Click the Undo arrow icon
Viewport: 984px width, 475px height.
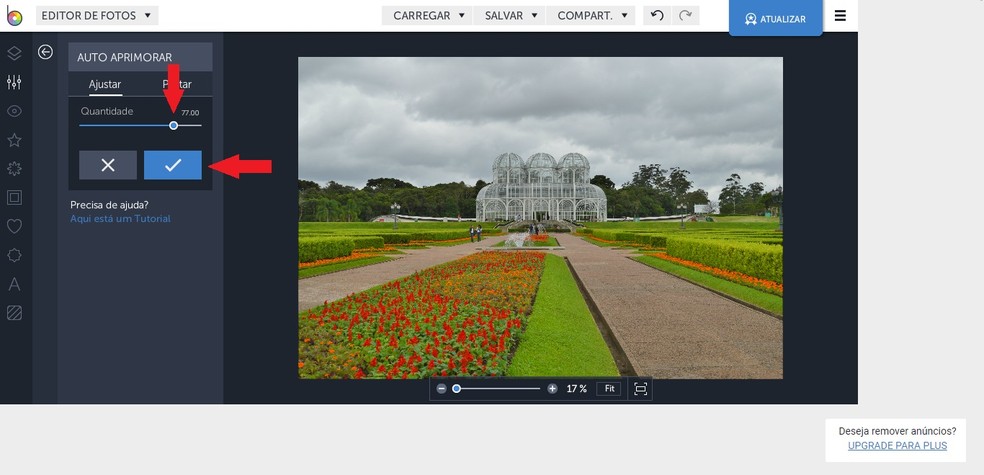657,16
